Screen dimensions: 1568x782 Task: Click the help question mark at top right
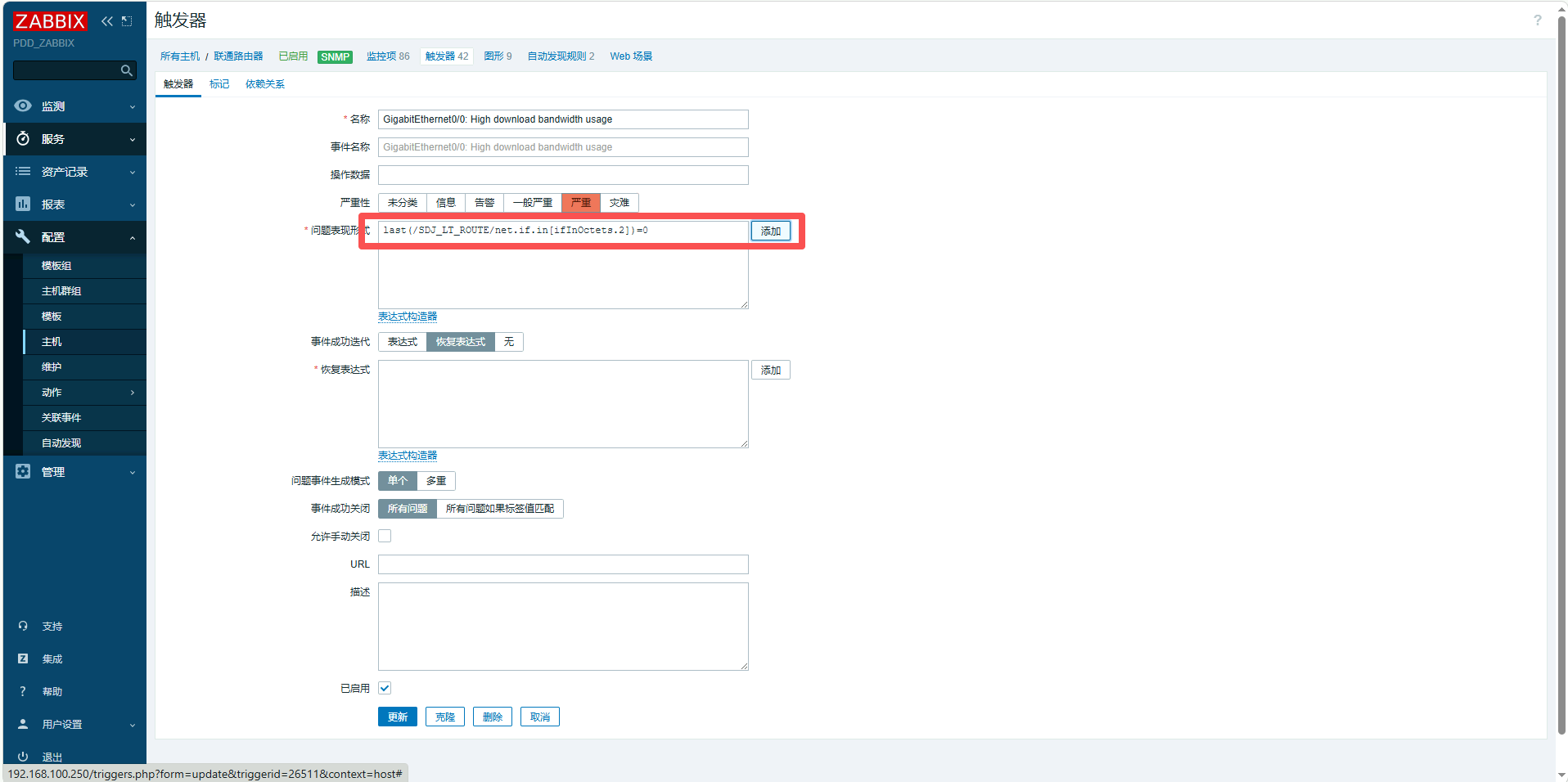[x=1537, y=20]
